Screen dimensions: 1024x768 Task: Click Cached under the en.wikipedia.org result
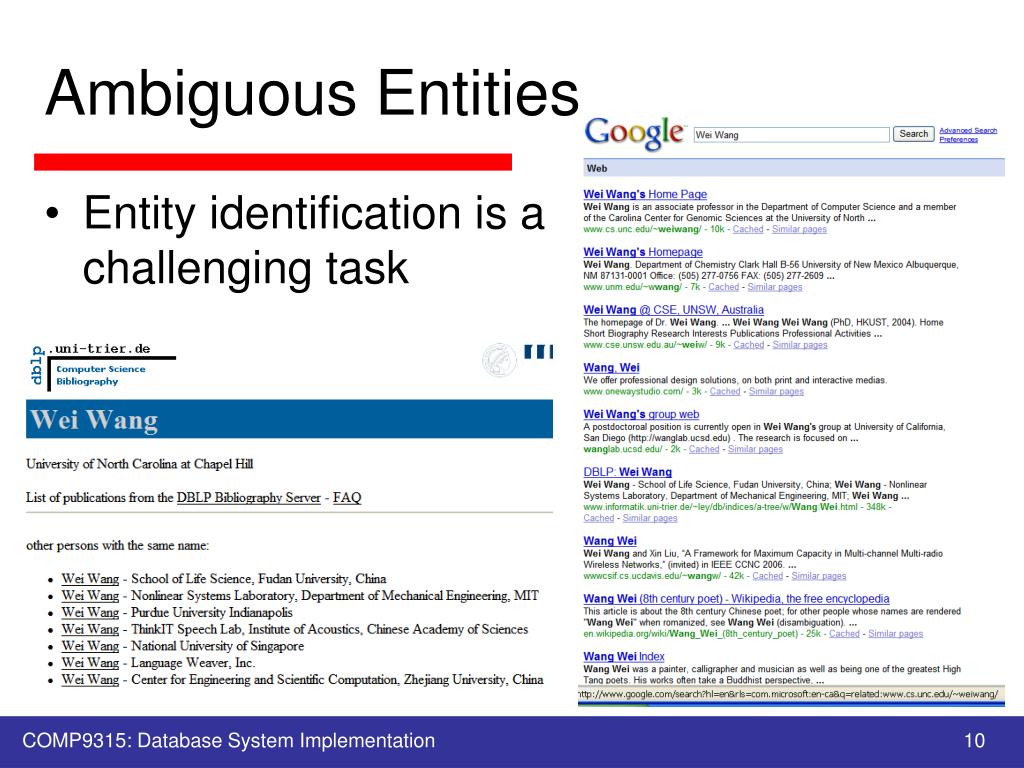[x=844, y=633]
